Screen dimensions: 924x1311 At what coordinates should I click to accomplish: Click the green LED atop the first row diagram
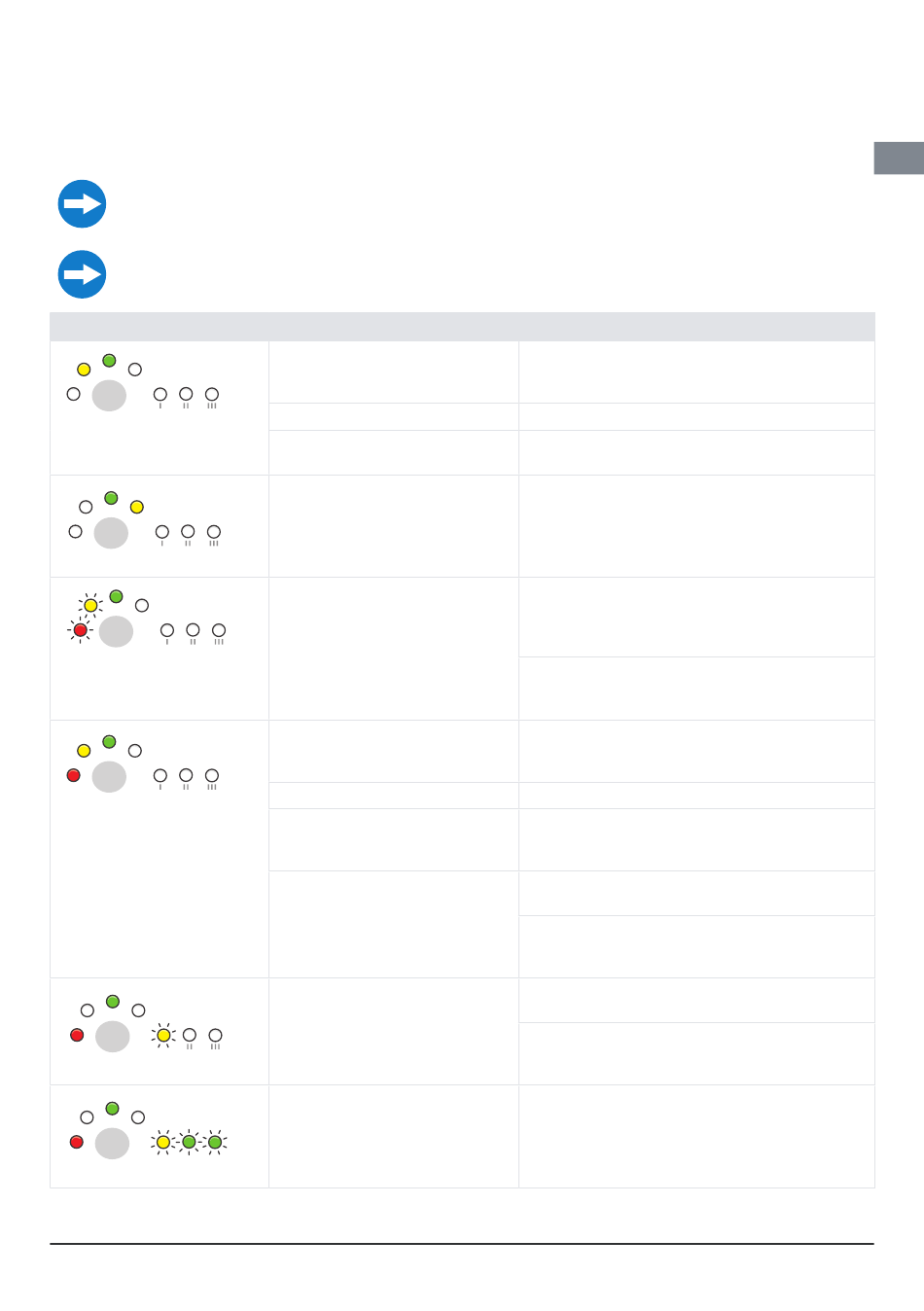point(109,361)
